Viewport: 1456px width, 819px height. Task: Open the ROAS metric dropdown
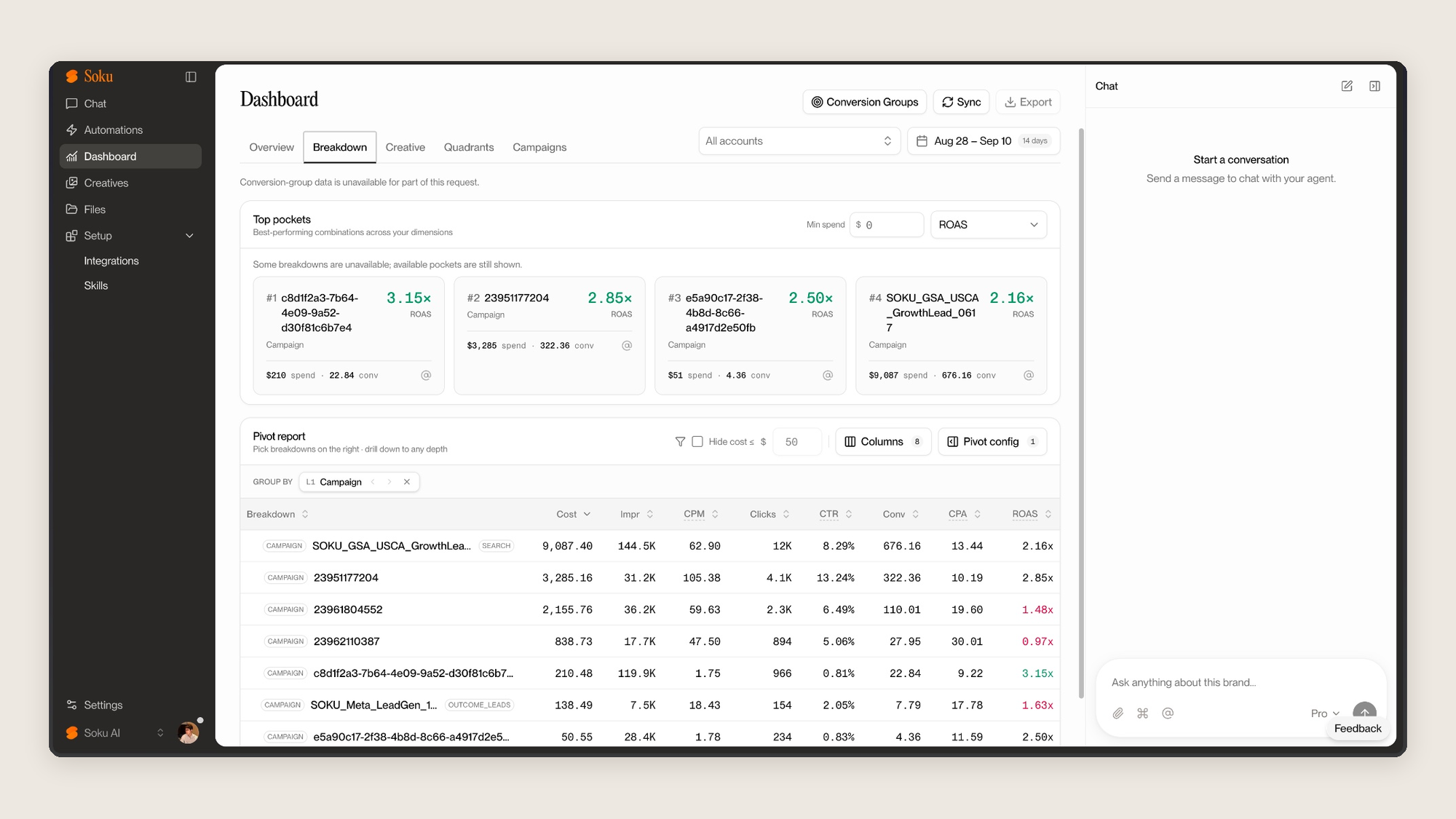tap(989, 225)
